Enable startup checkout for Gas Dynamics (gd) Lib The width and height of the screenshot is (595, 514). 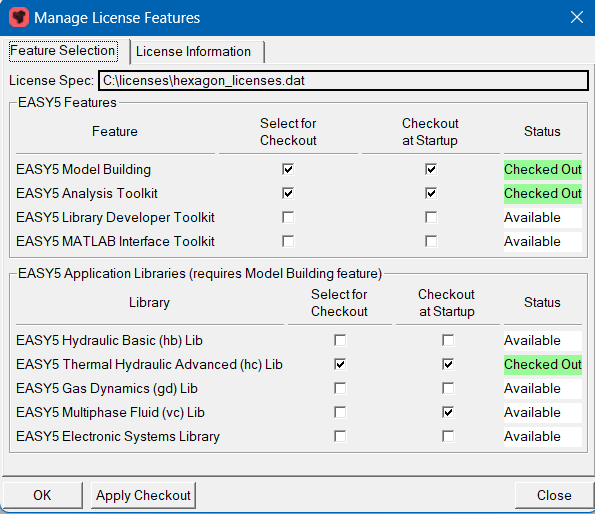(448, 388)
